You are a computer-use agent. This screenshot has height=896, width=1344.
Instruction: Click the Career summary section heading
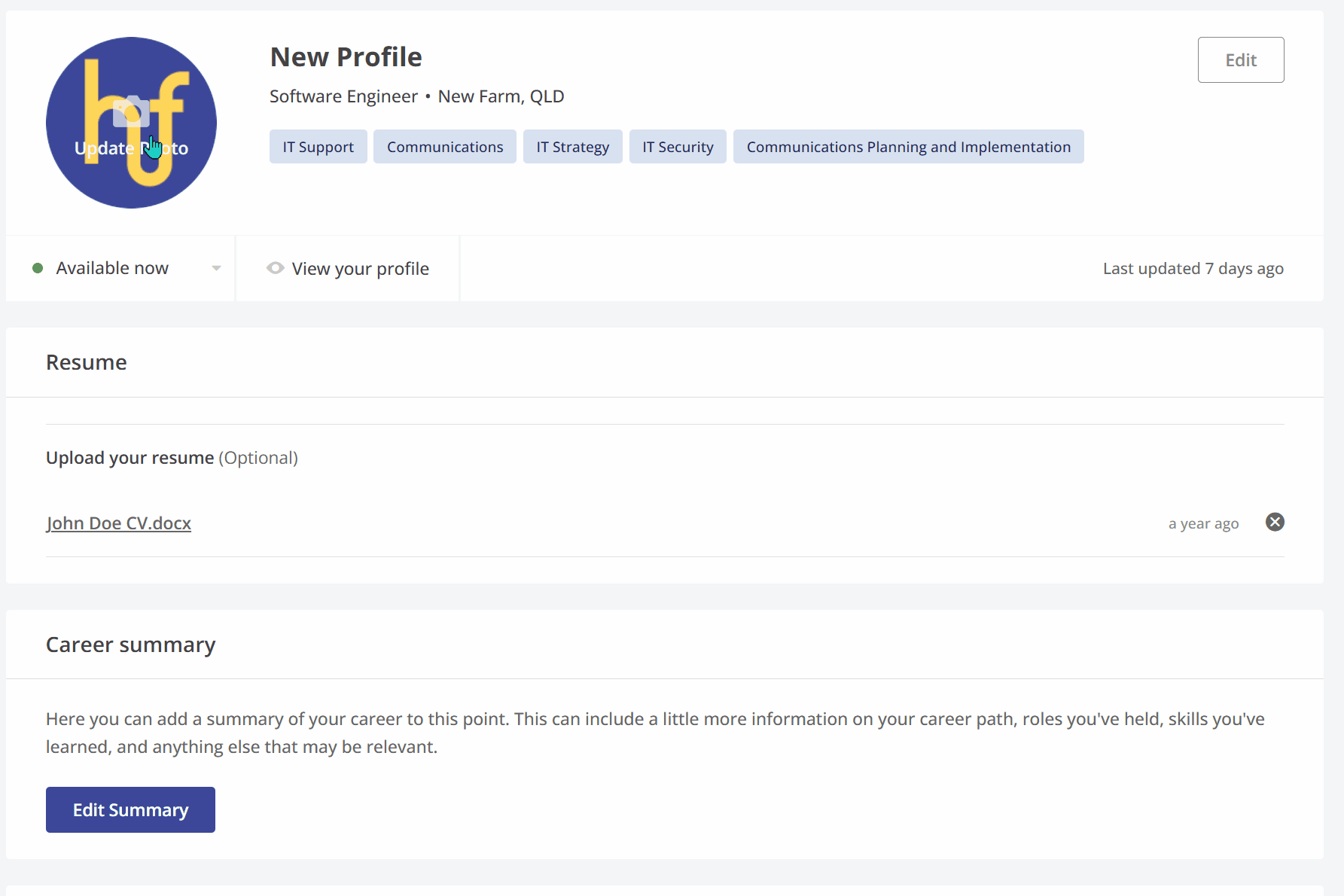click(130, 645)
